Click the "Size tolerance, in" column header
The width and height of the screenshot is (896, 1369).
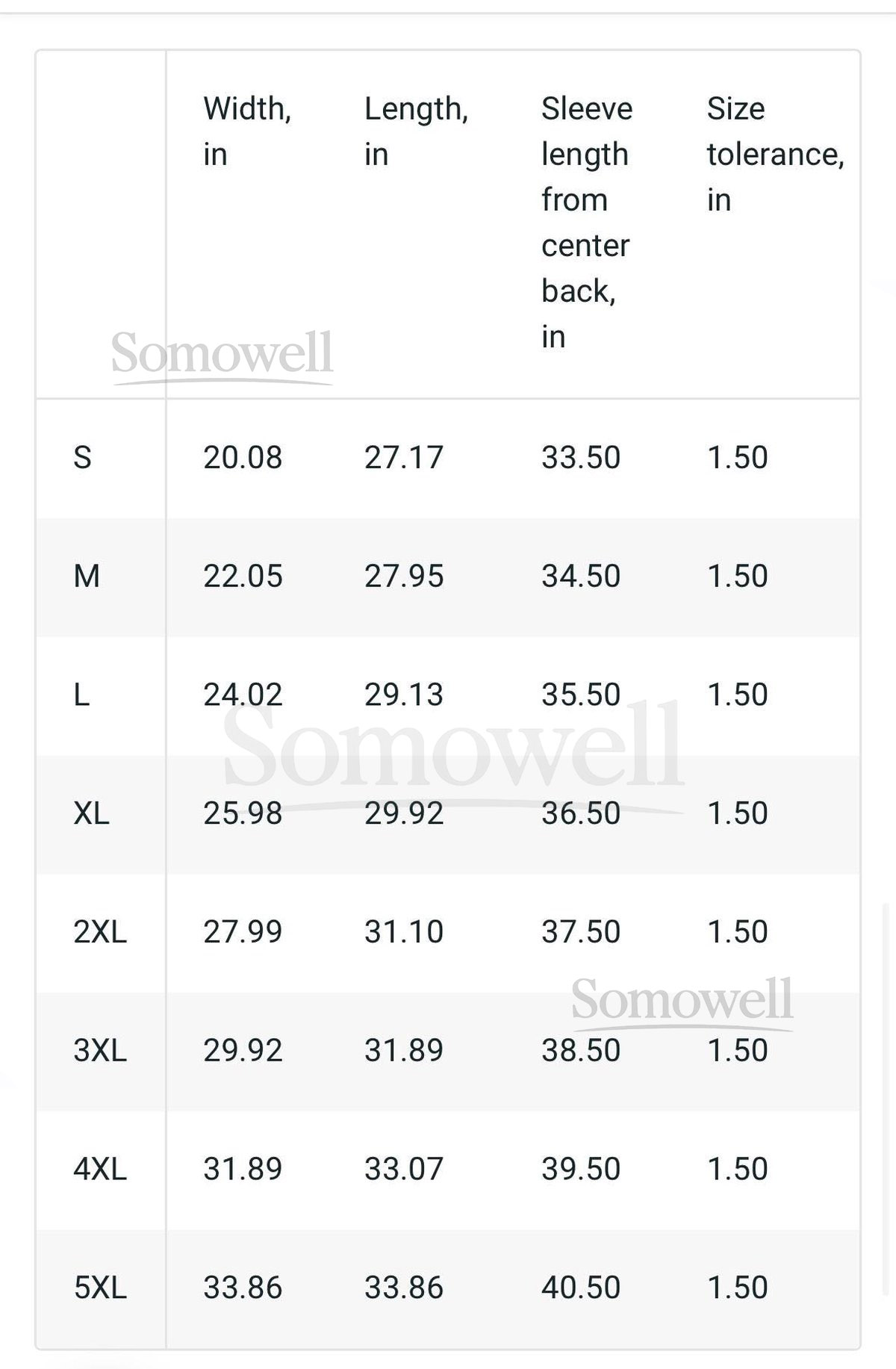tap(775, 154)
